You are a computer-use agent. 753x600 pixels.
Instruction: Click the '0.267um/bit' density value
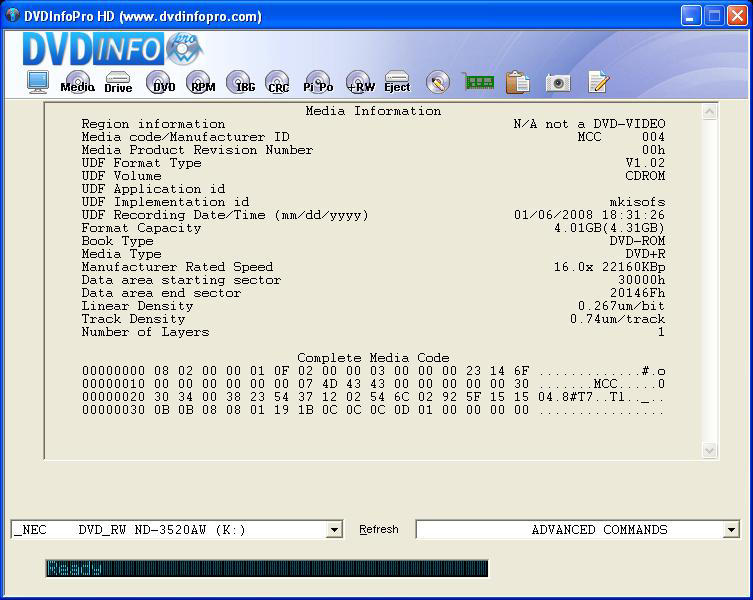point(621,306)
